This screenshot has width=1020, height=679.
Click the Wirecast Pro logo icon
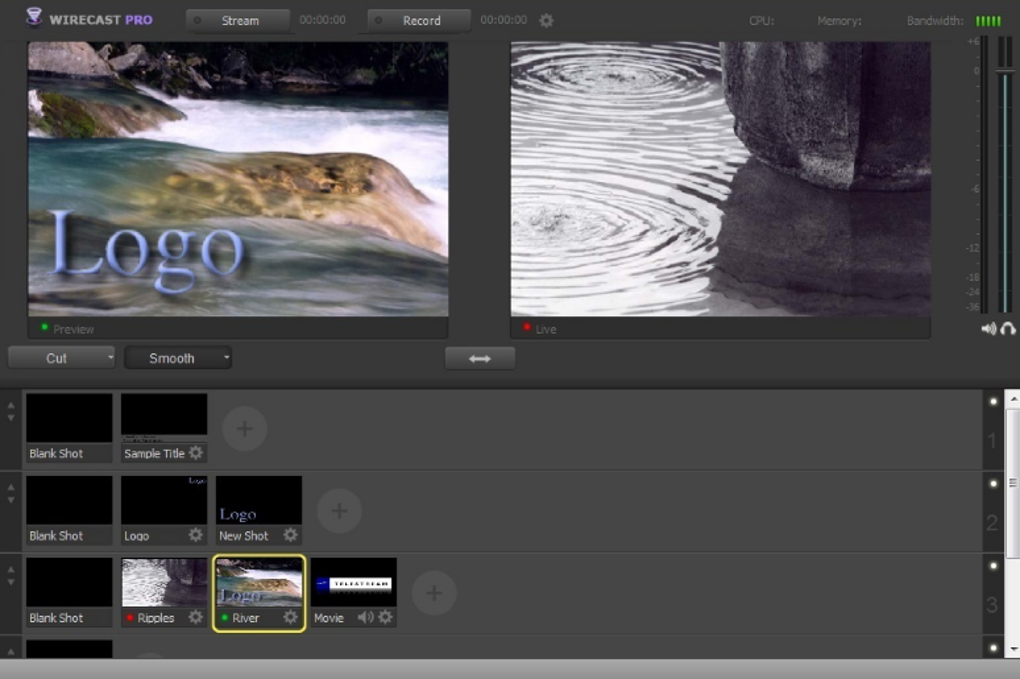click(33, 17)
